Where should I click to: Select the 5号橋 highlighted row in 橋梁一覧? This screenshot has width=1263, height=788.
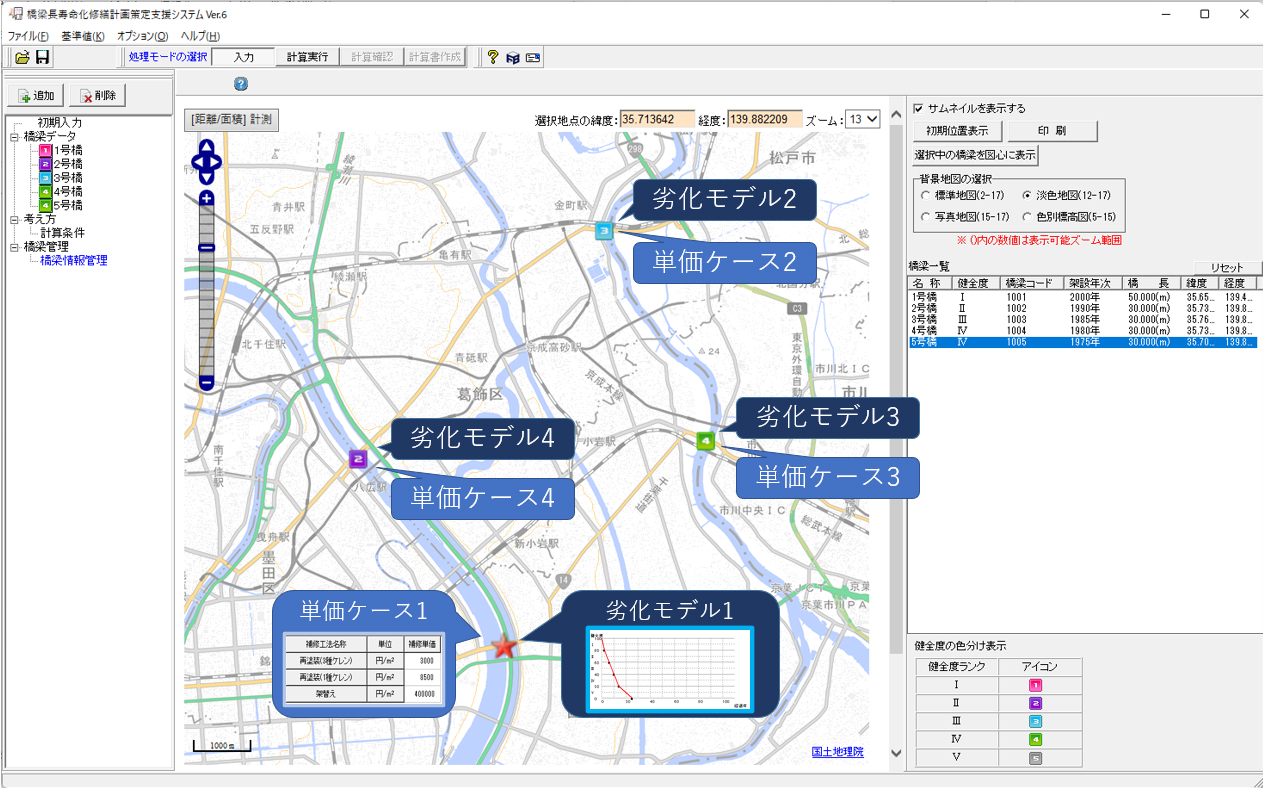click(x=1083, y=342)
